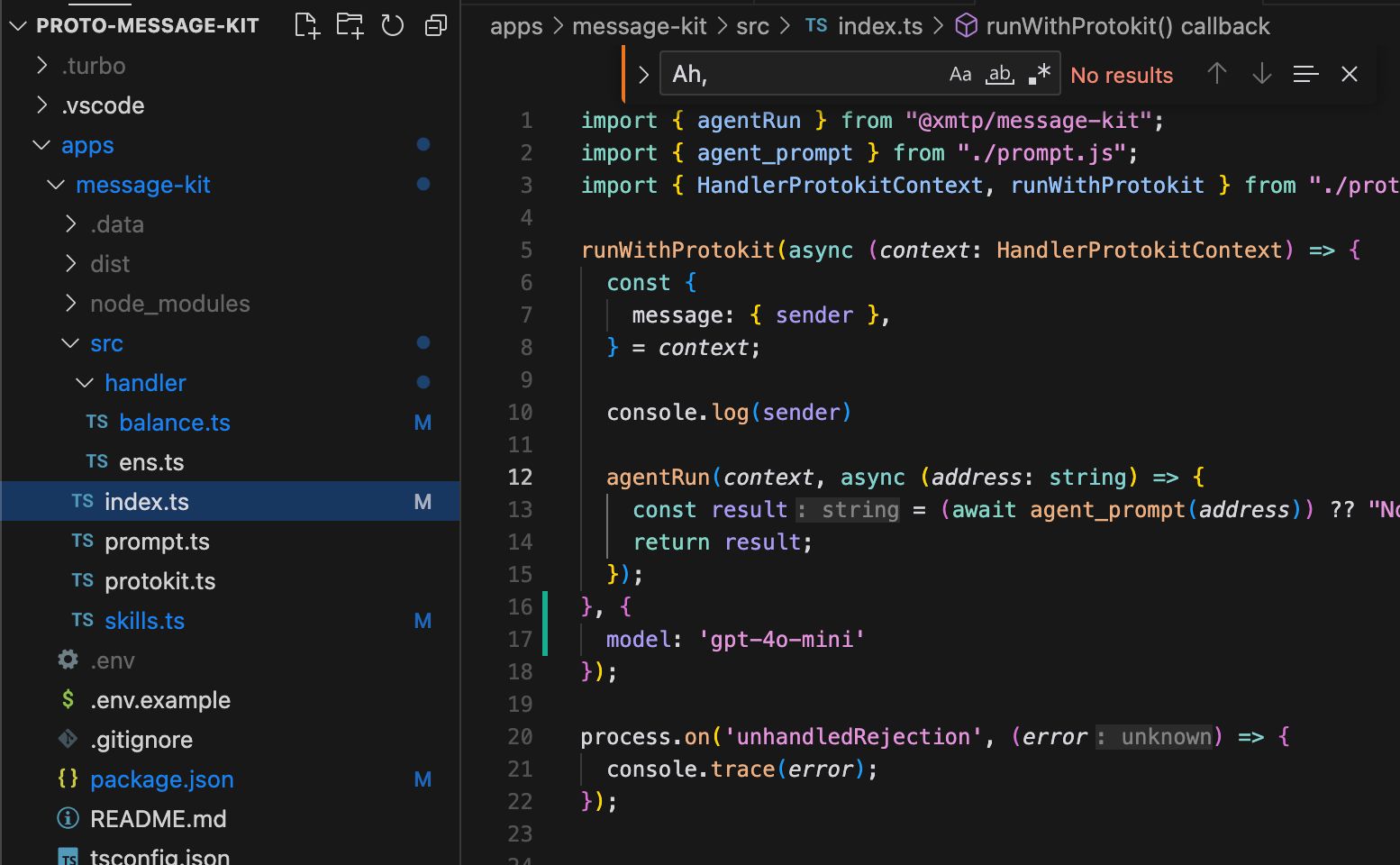Image resolution: width=1400 pixels, height=865 pixels.
Task: Click the PROTO-MESSAGE-KIT explorer header title
Action: pyautogui.click(x=148, y=26)
